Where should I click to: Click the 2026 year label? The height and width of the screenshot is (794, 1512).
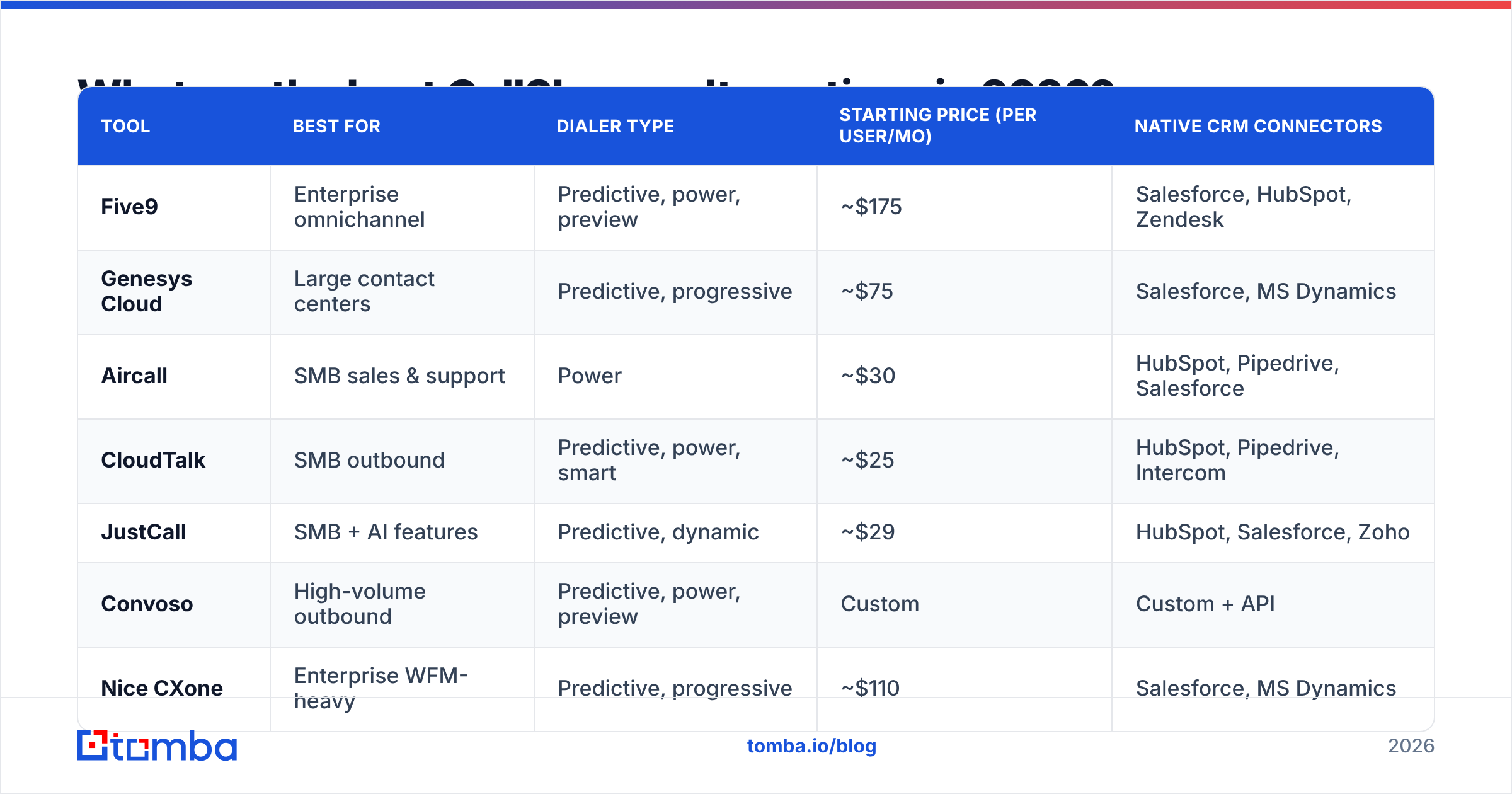point(1411,746)
